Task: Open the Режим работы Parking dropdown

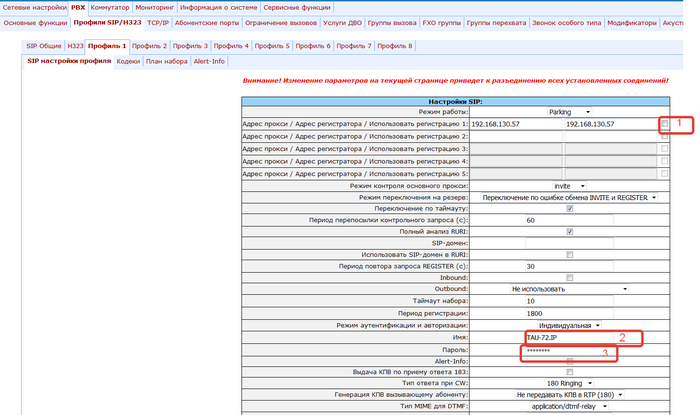Action: (x=570, y=112)
